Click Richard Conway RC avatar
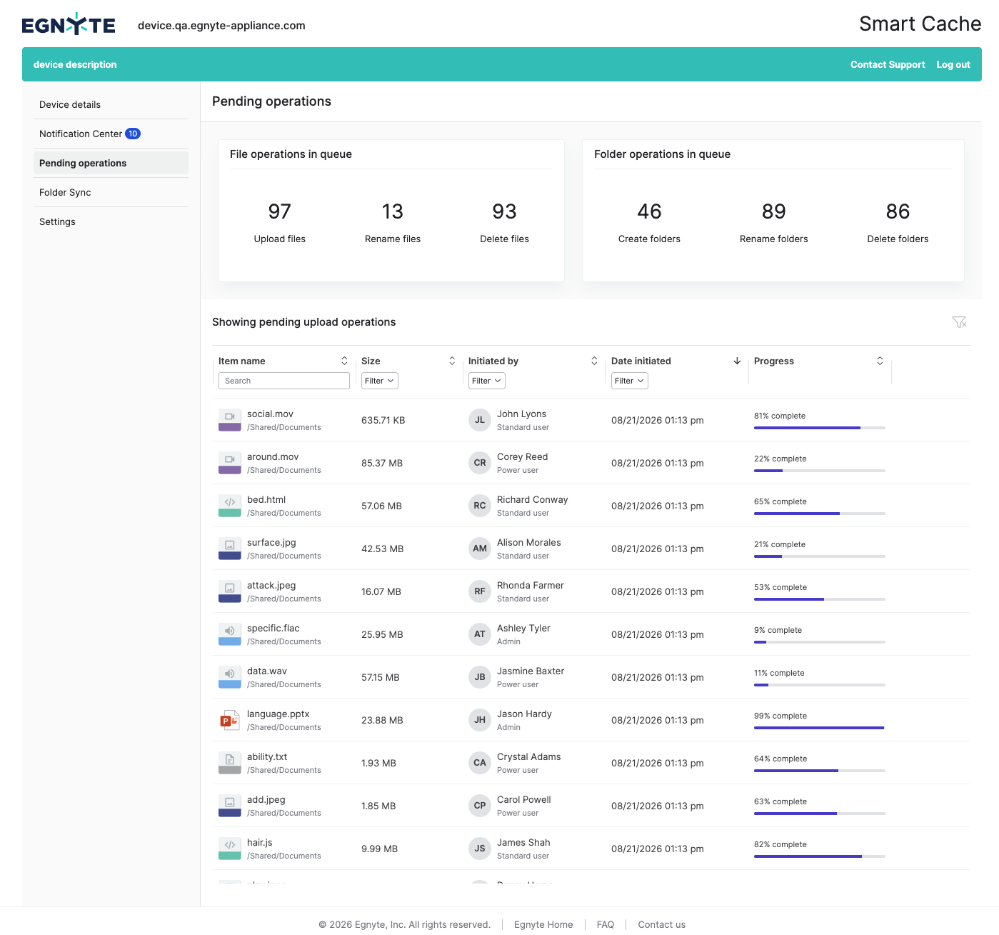This screenshot has height=935, width=999. (480, 506)
